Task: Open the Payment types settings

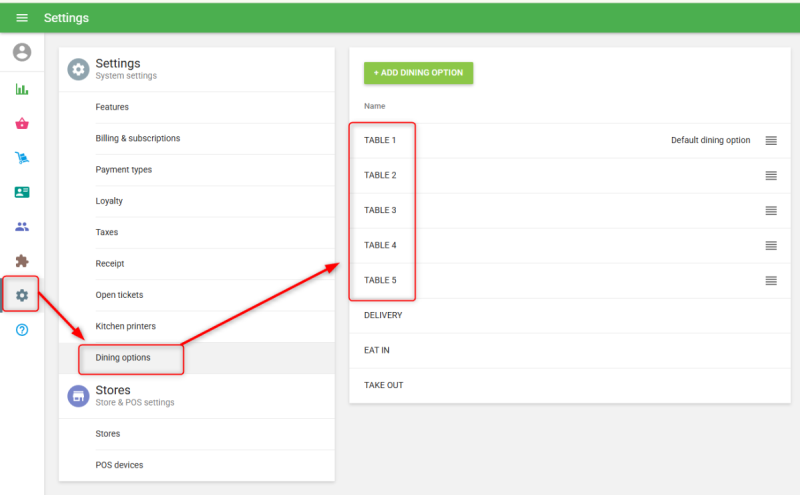Action: pyautogui.click(x=124, y=170)
